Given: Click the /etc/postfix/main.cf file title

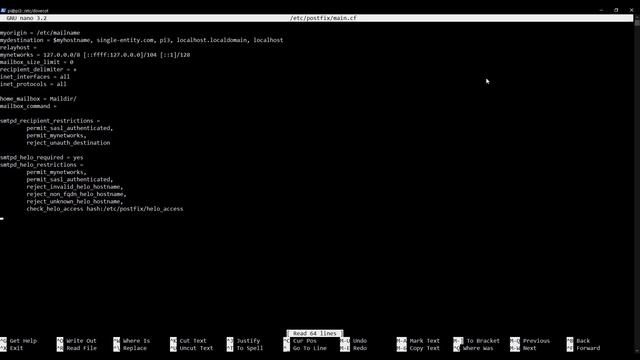Looking at the screenshot, I should 323,18.
